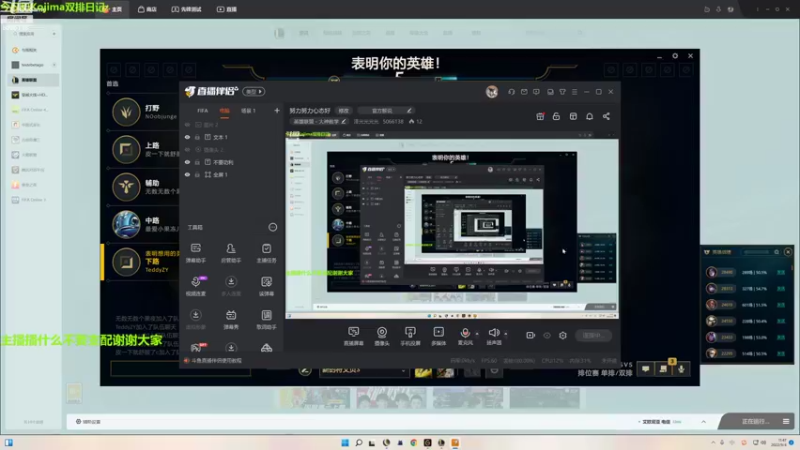Open the League client chat bubble icon
Image resolution: width=800 pixels, height=450 pixels.
pos(646,368)
